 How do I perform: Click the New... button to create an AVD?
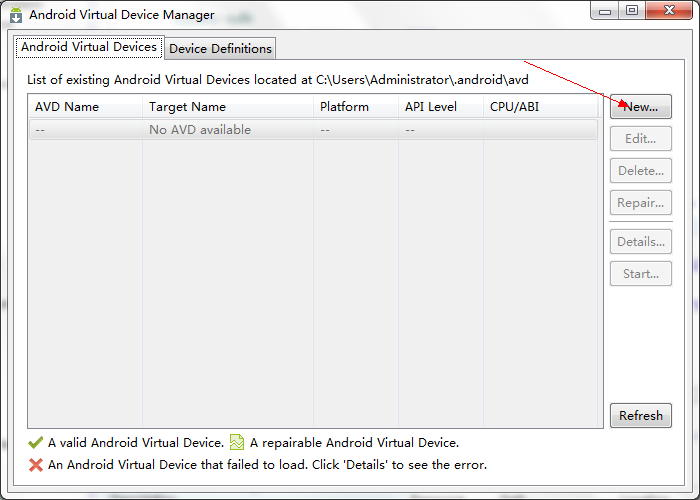[641, 107]
